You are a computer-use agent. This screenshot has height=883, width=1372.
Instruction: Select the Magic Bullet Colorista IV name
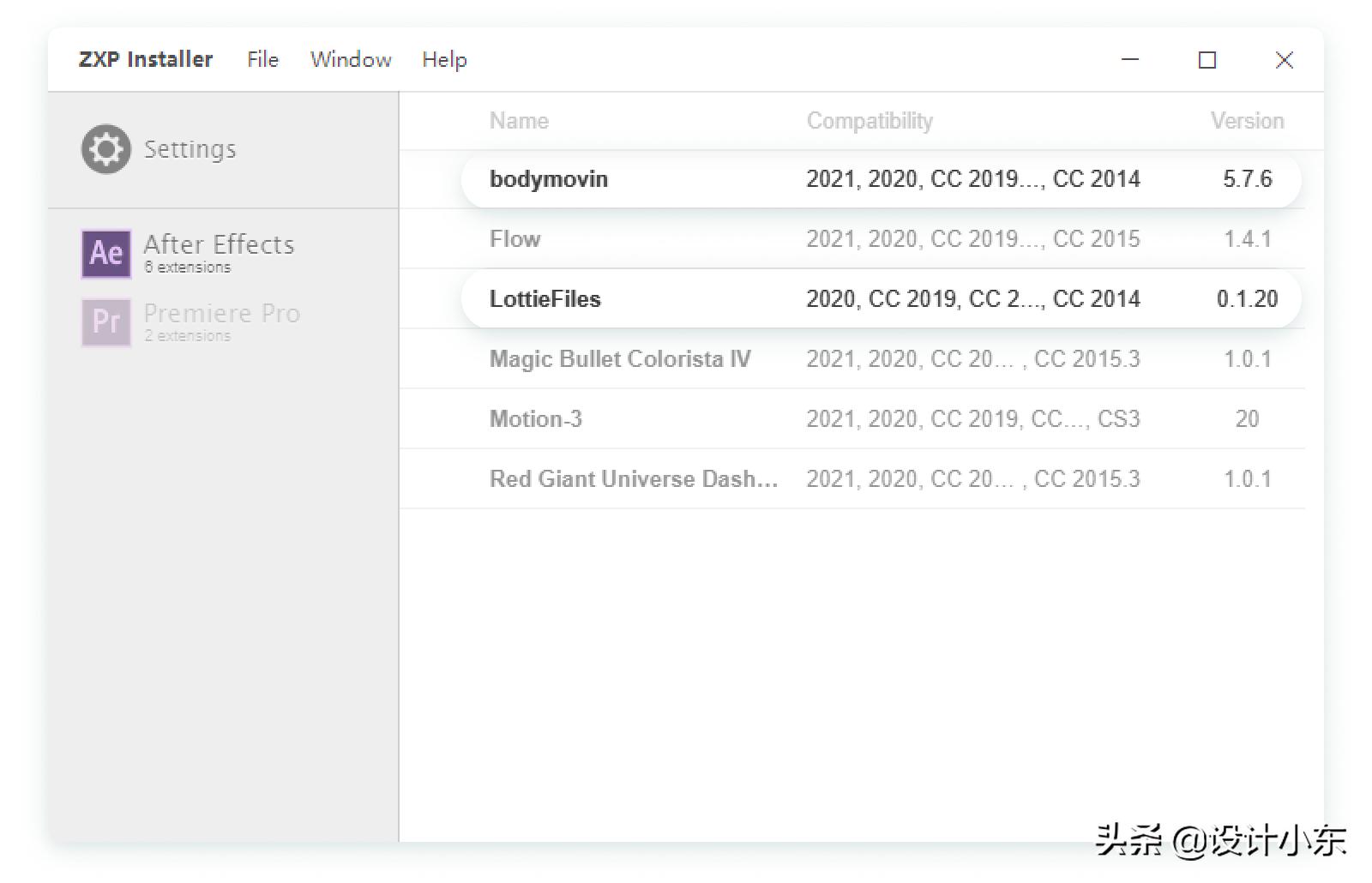tap(620, 359)
